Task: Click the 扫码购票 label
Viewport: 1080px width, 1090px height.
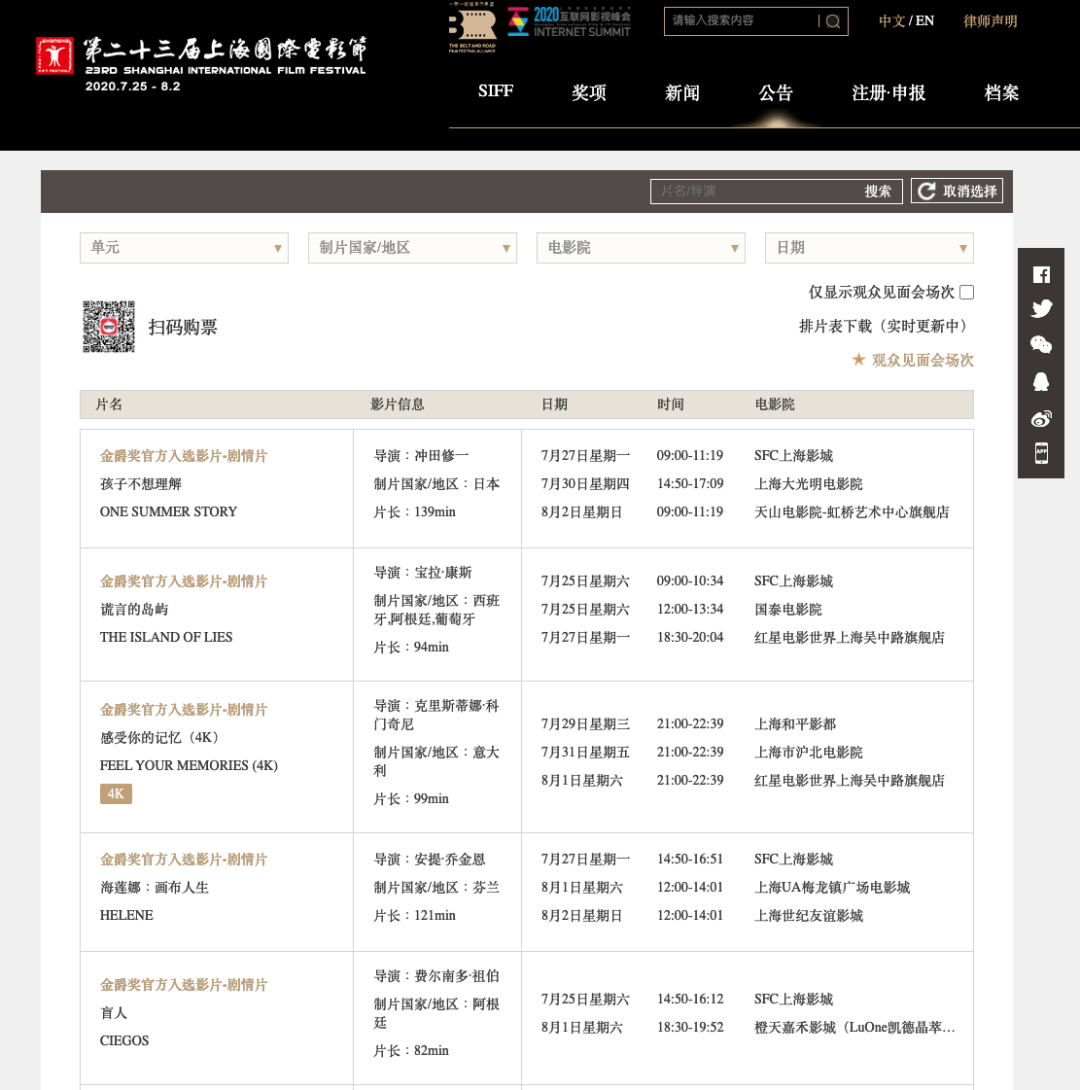Action: pyautogui.click(x=182, y=327)
